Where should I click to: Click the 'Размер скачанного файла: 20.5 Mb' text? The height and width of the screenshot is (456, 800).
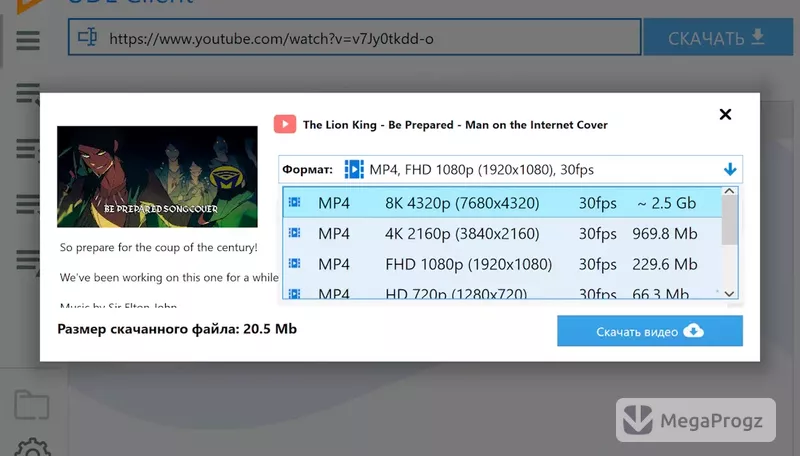(x=177, y=329)
